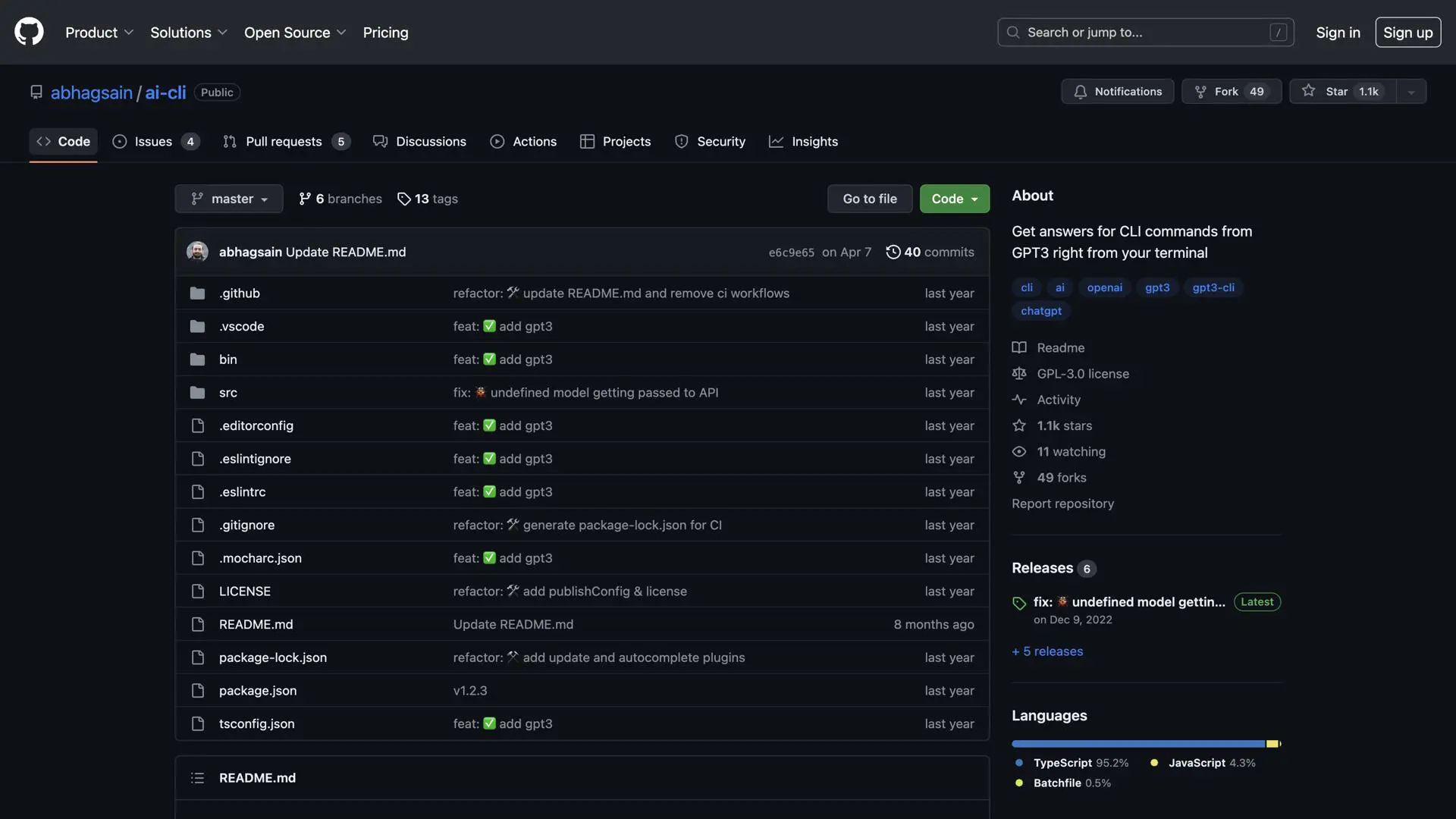This screenshot has height=819, width=1456.
Task: Switch to the Pull requests tab
Action: (286, 142)
